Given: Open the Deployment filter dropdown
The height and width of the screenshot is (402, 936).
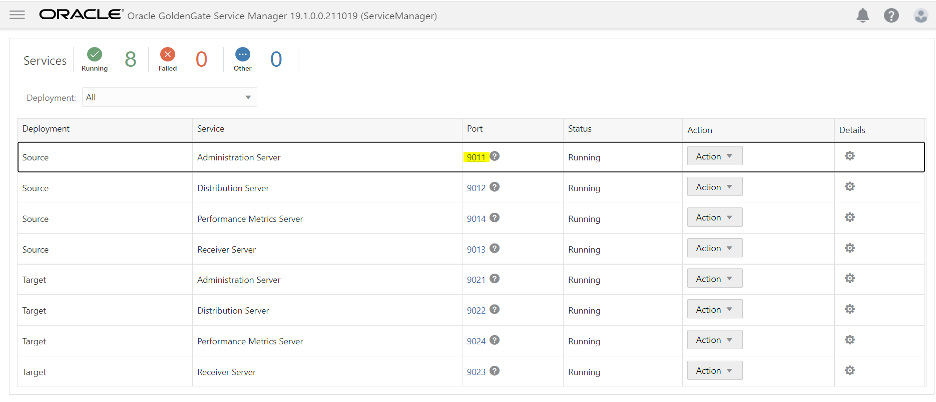Looking at the screenshot, I should [x=170, y=97].
